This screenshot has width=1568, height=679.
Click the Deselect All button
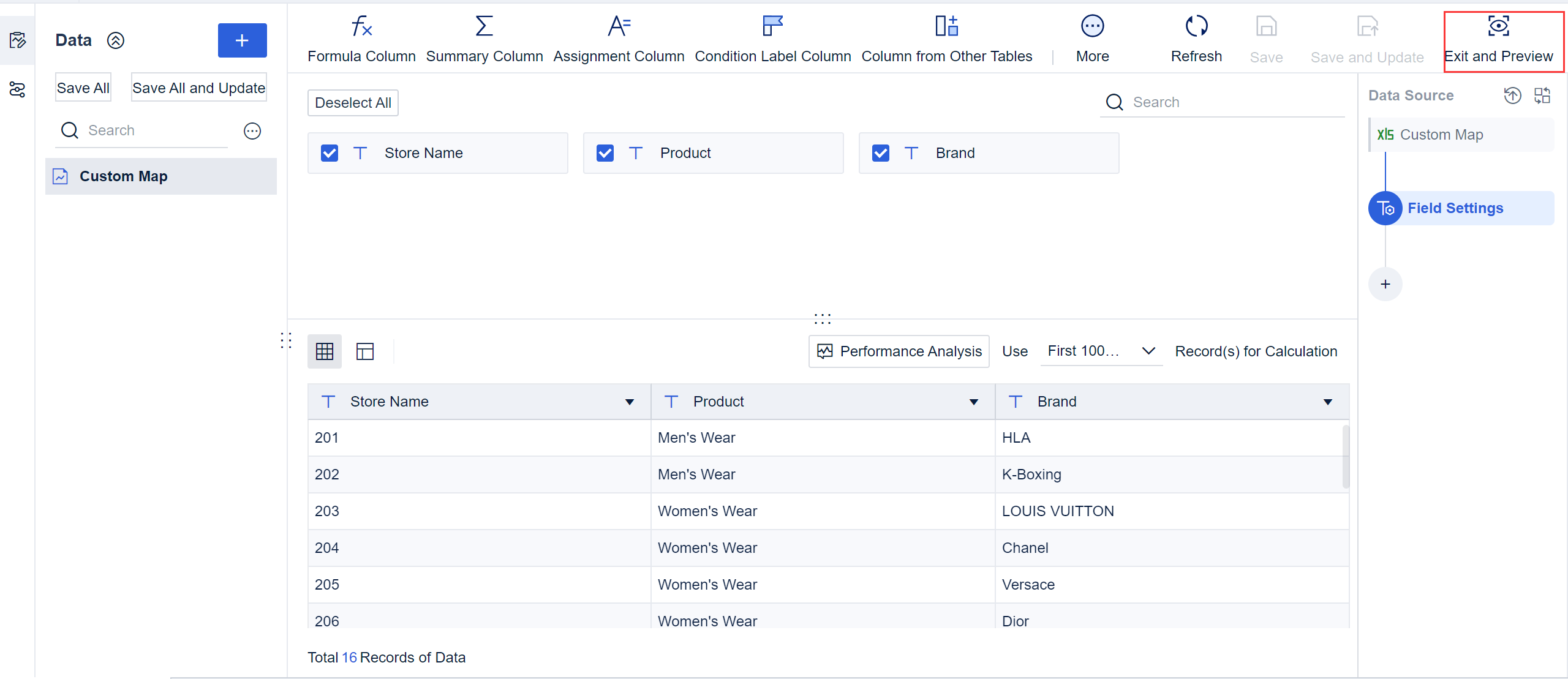(353, 103)
